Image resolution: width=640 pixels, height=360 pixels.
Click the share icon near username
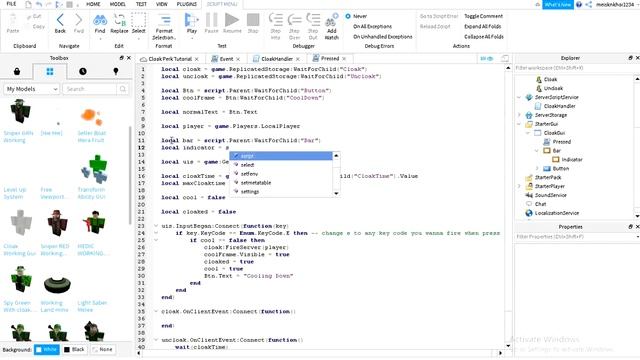(589, 4)
